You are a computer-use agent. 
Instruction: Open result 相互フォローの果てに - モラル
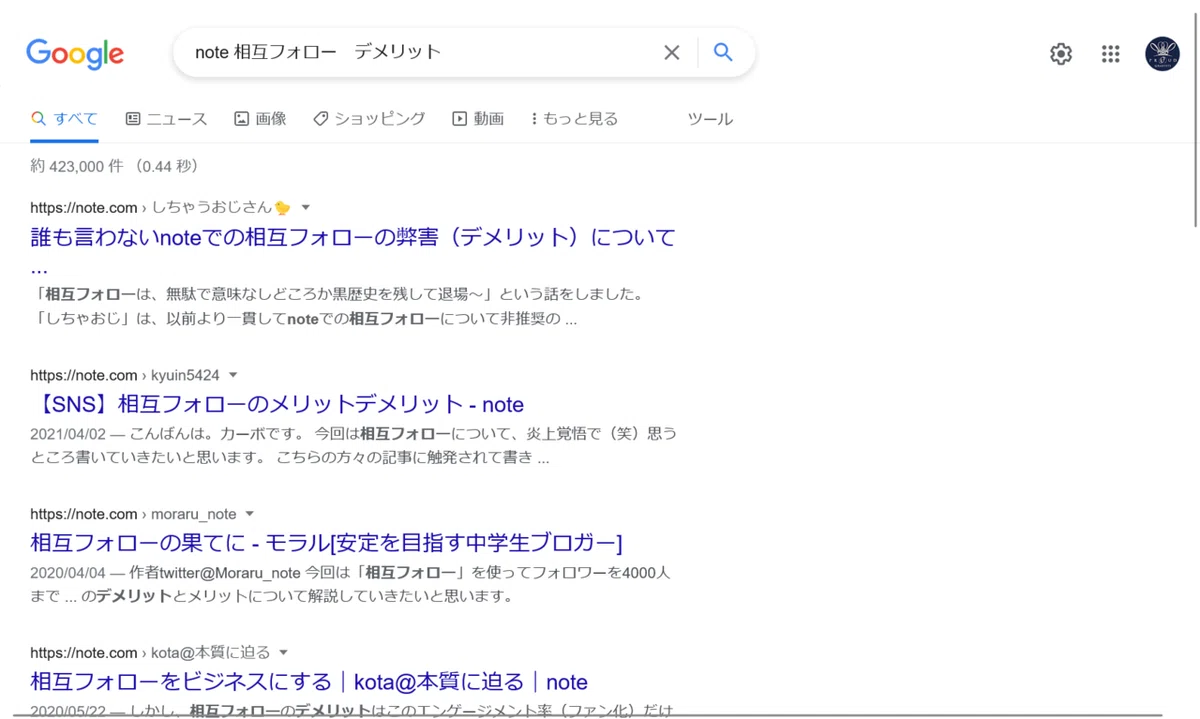(326, 543)
